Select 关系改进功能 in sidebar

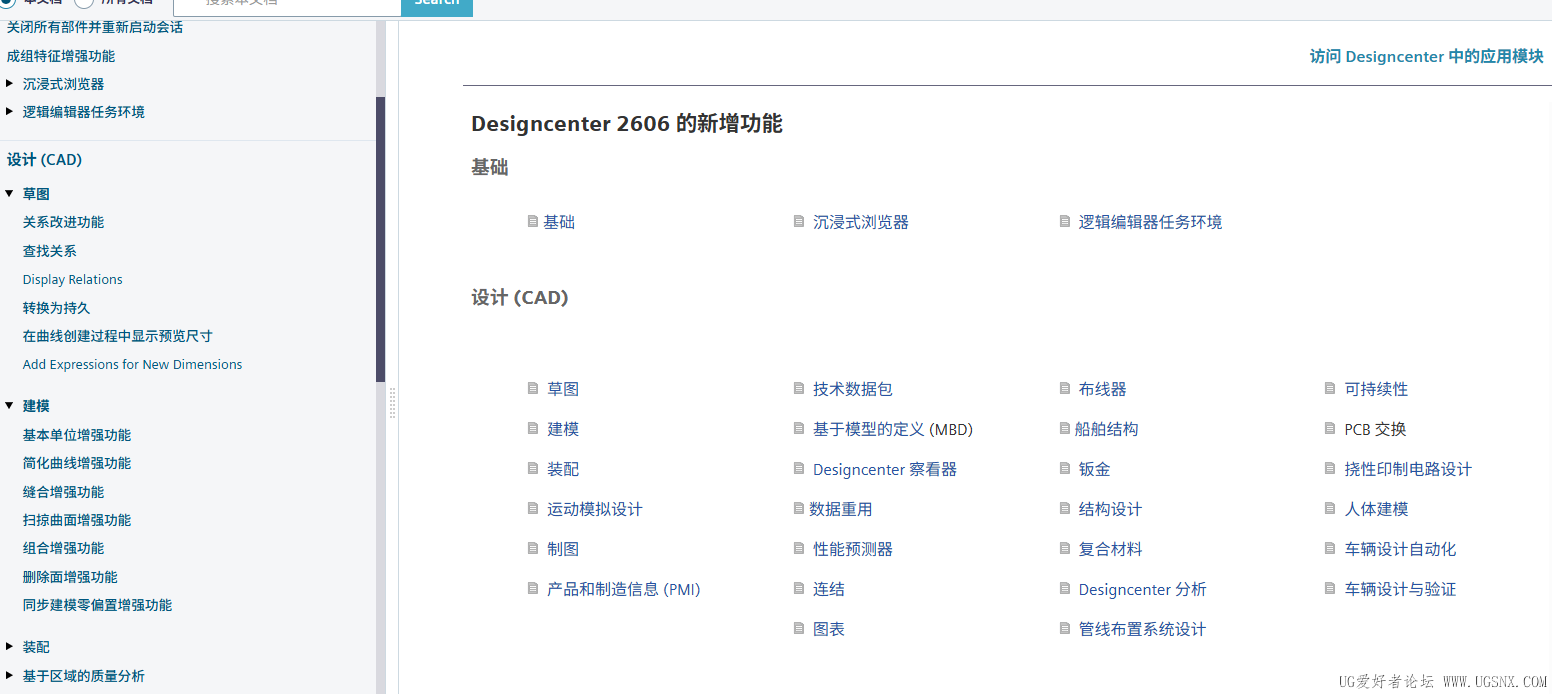pos(63,222)
